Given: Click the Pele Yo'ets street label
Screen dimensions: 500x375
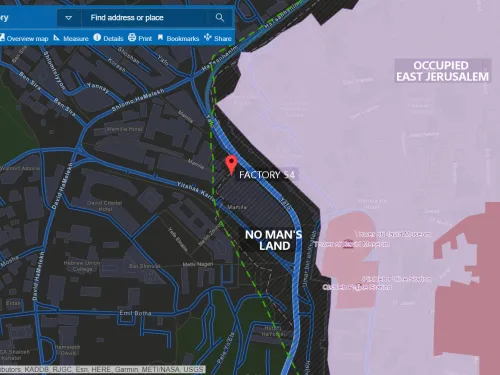Looking at the screenshot, I should tap(226, 348).
